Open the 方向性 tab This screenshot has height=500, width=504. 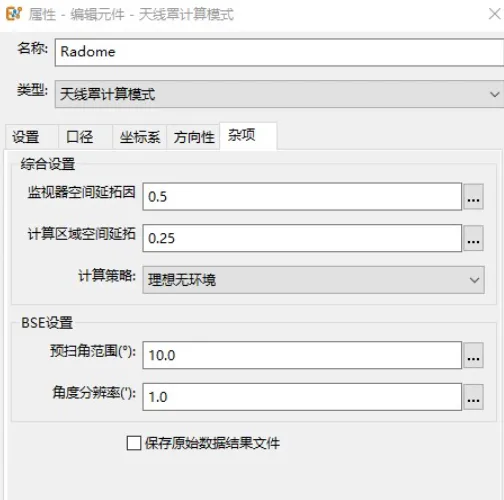193,137
